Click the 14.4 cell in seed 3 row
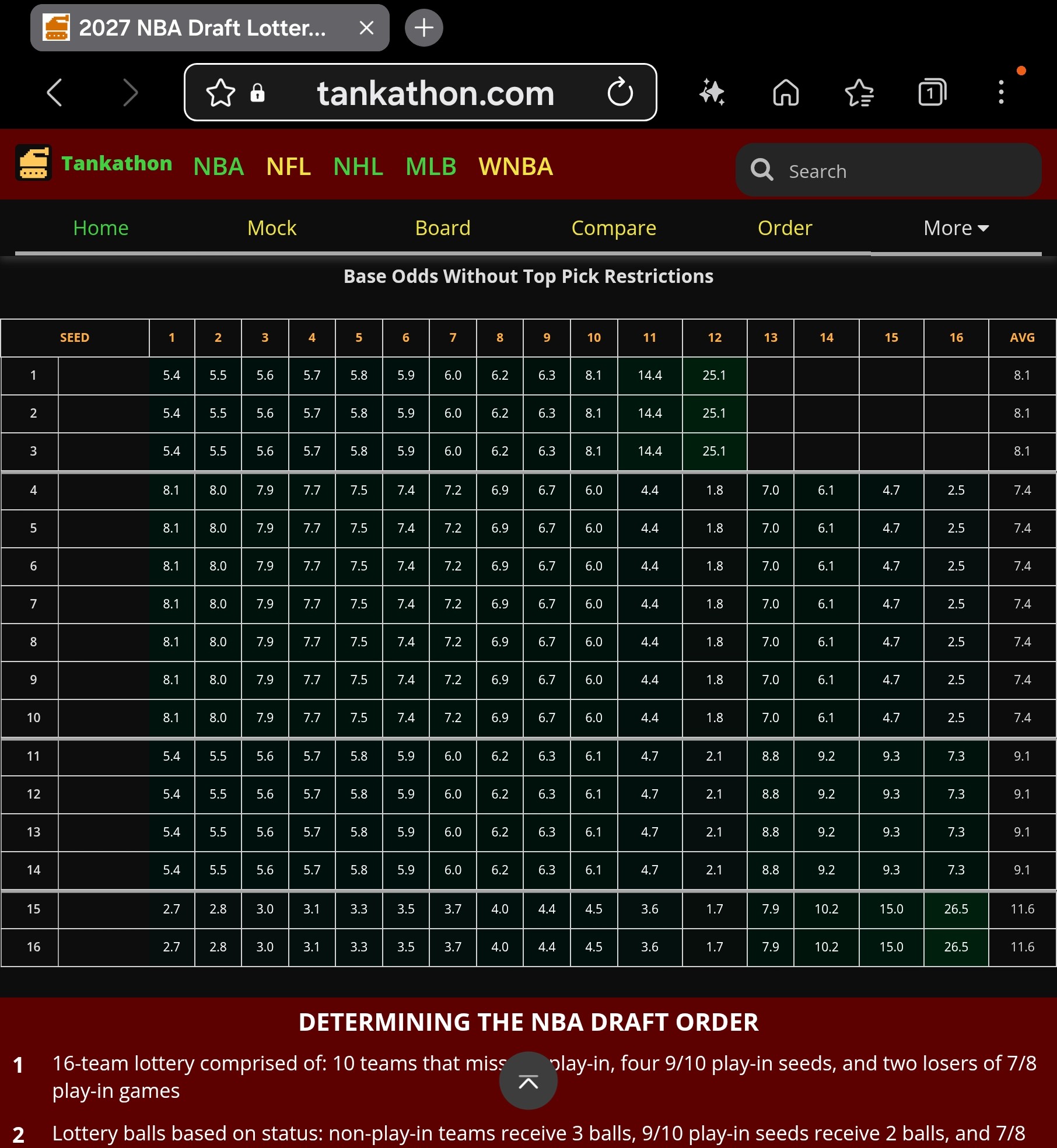Screen dimensions: 1057x1148 [650, 451]
